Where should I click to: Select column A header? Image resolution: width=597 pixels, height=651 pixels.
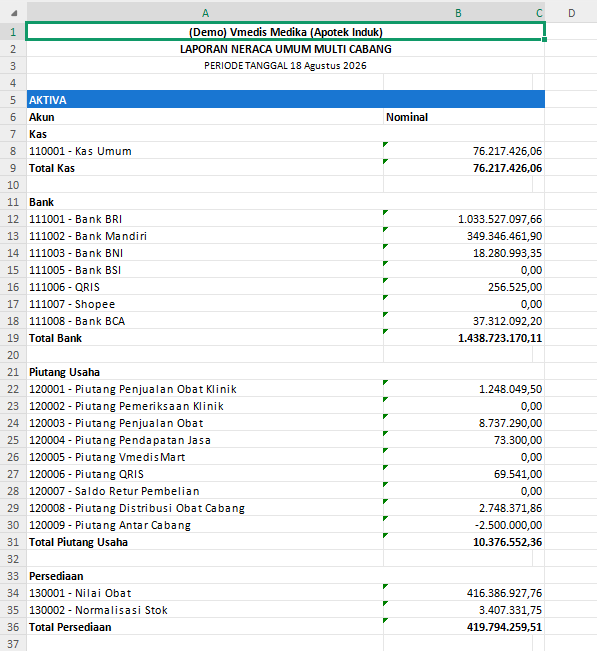205,13
